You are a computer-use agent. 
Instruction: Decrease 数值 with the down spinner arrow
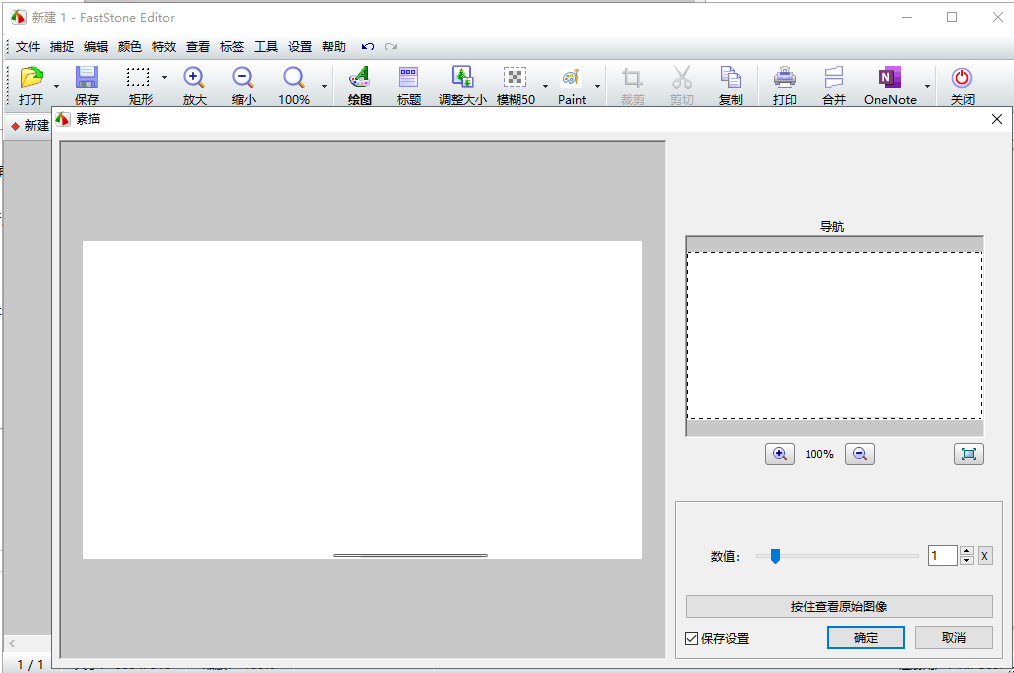(967, 561)
